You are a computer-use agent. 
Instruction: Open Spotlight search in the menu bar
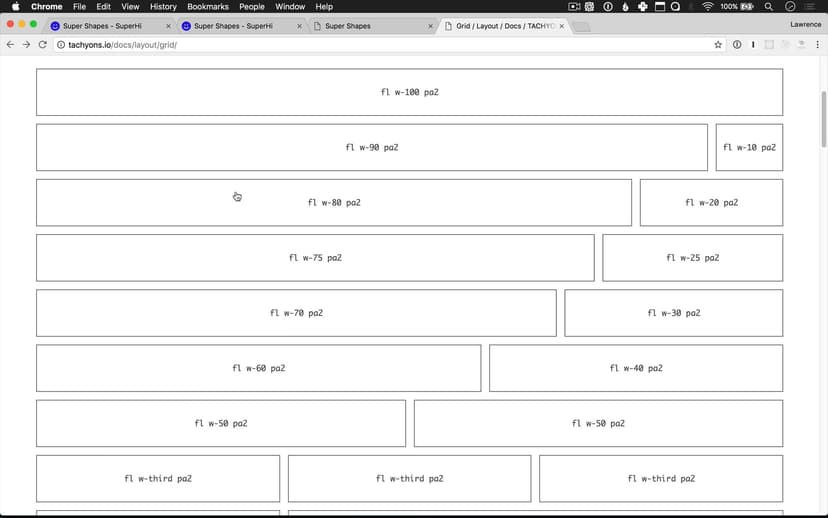coord(769,6)
